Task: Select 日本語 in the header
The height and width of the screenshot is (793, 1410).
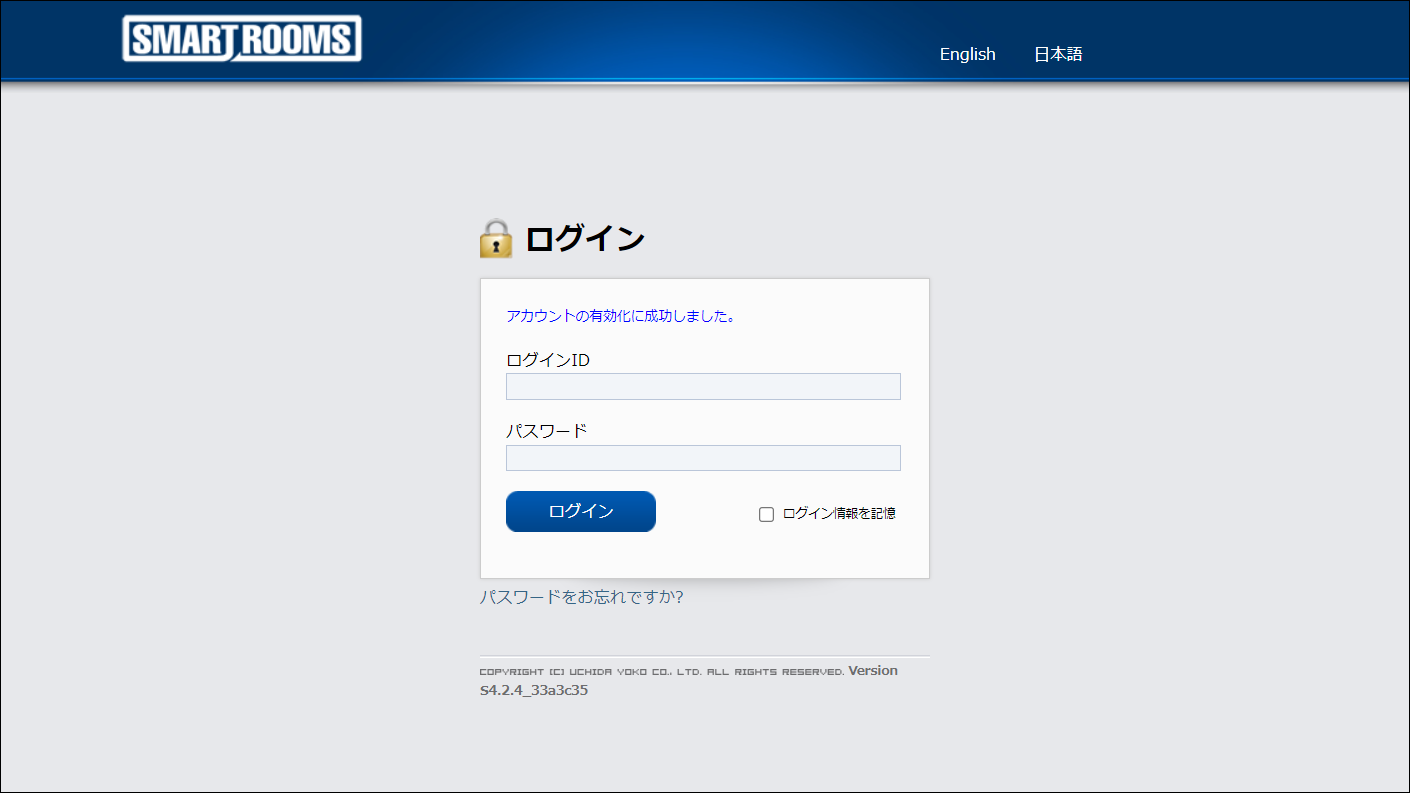Action: 1058,54
